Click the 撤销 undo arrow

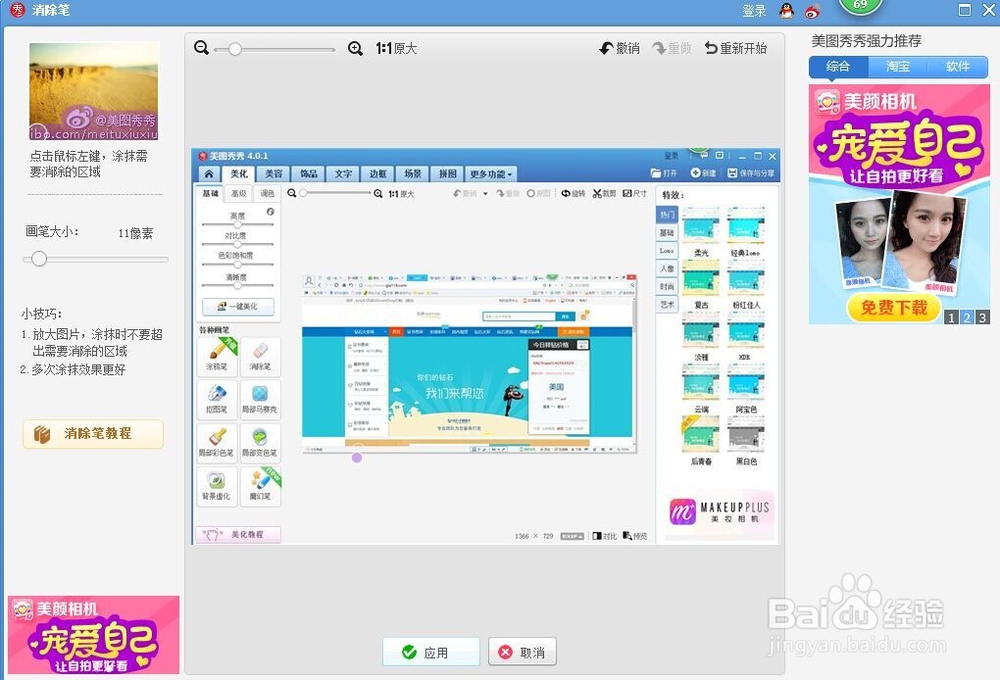tap(619, 48)
